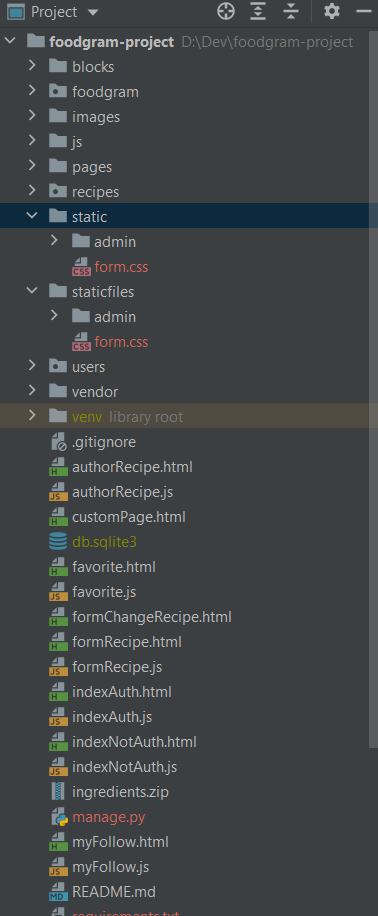Click the Select Opened File crosshair icon
The width and height of the screenshot is (378, 916).
226,11
